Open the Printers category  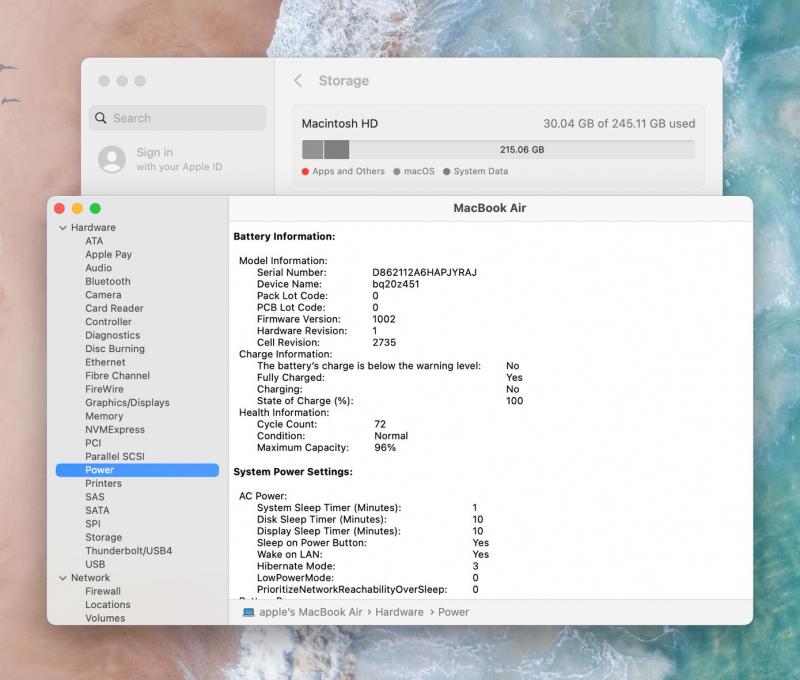coord(104,484)
